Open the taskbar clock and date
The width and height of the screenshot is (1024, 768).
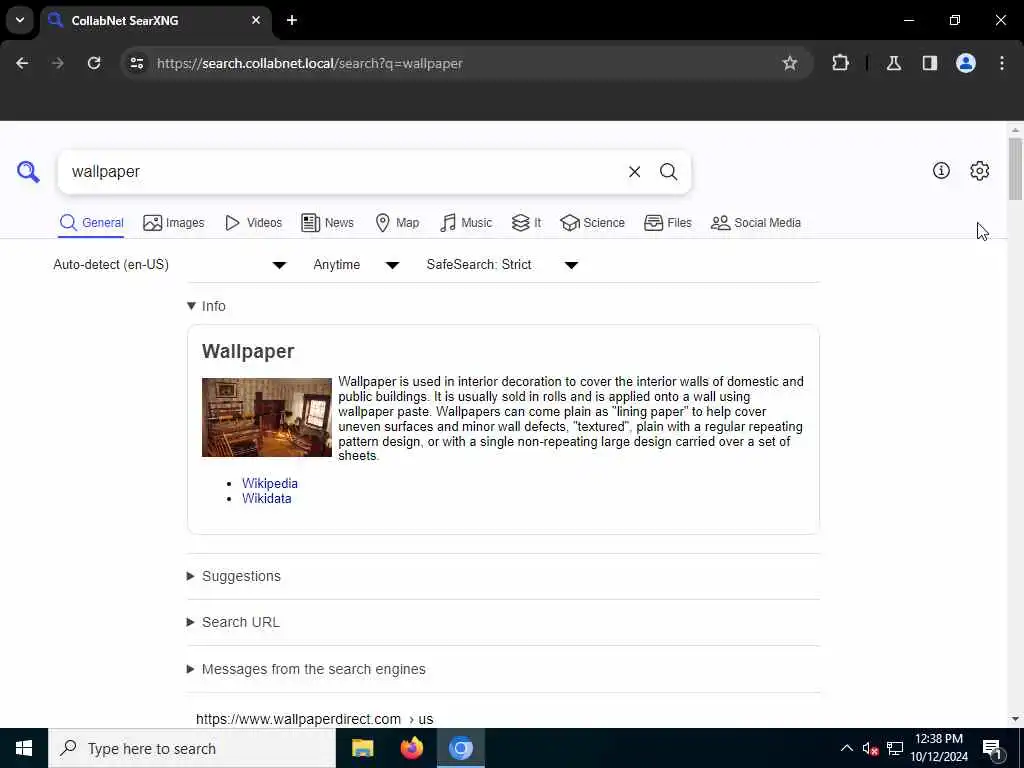point(939,748)
